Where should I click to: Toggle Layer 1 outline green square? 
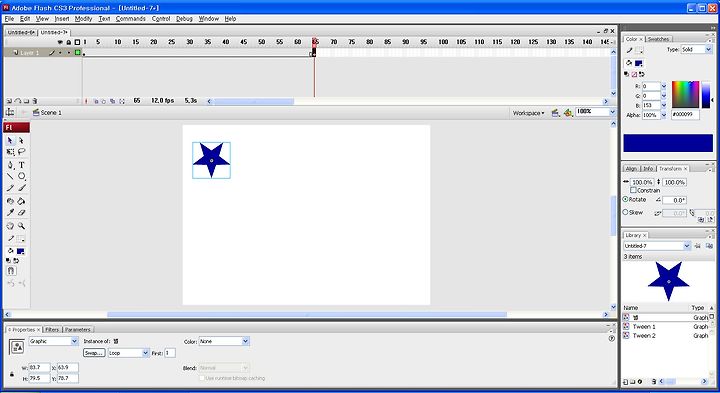pyautogui.click(x=77, y=53)
